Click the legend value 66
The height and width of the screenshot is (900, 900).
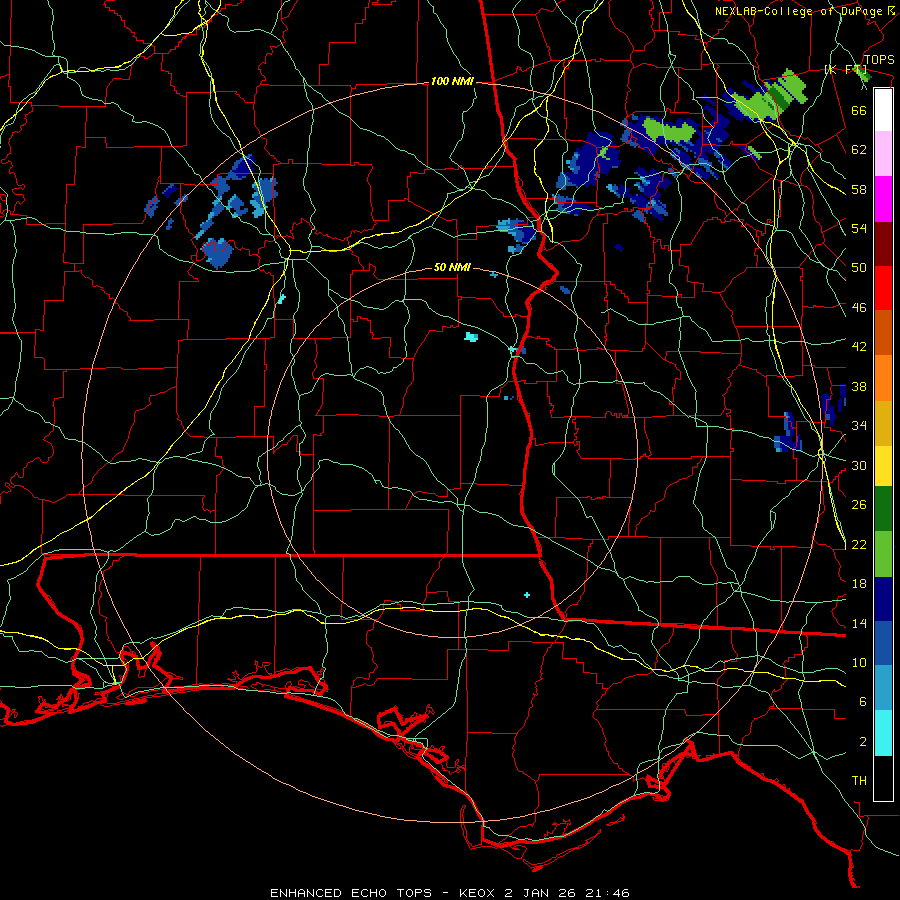coord(859,110)
